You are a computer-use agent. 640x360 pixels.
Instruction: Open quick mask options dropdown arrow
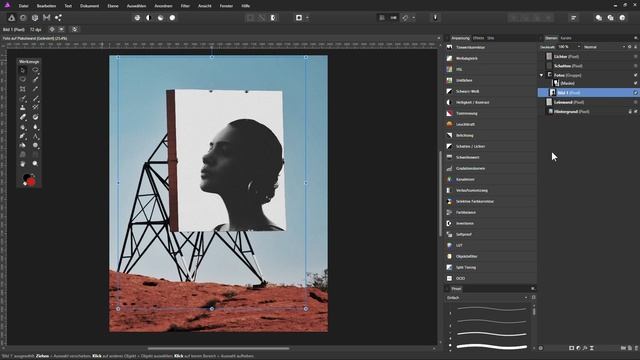pos(307,18)
